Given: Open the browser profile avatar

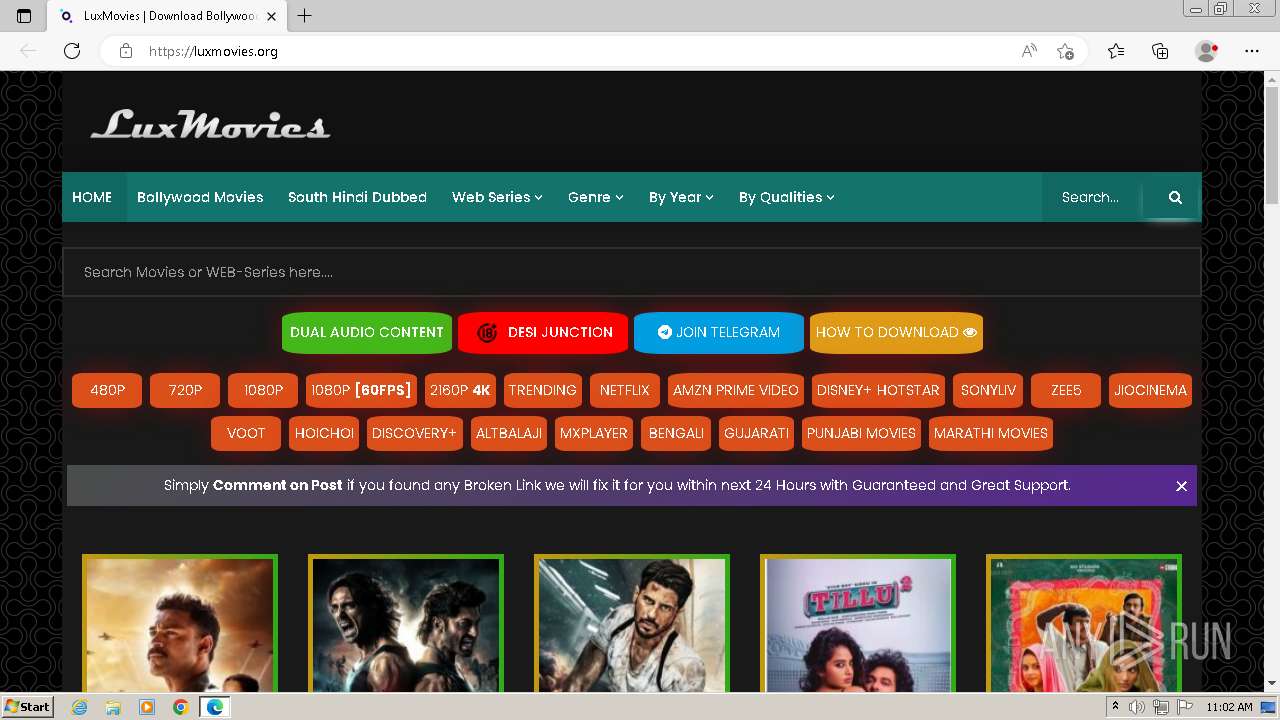Looking at the screenshot, I should 1206,51.
